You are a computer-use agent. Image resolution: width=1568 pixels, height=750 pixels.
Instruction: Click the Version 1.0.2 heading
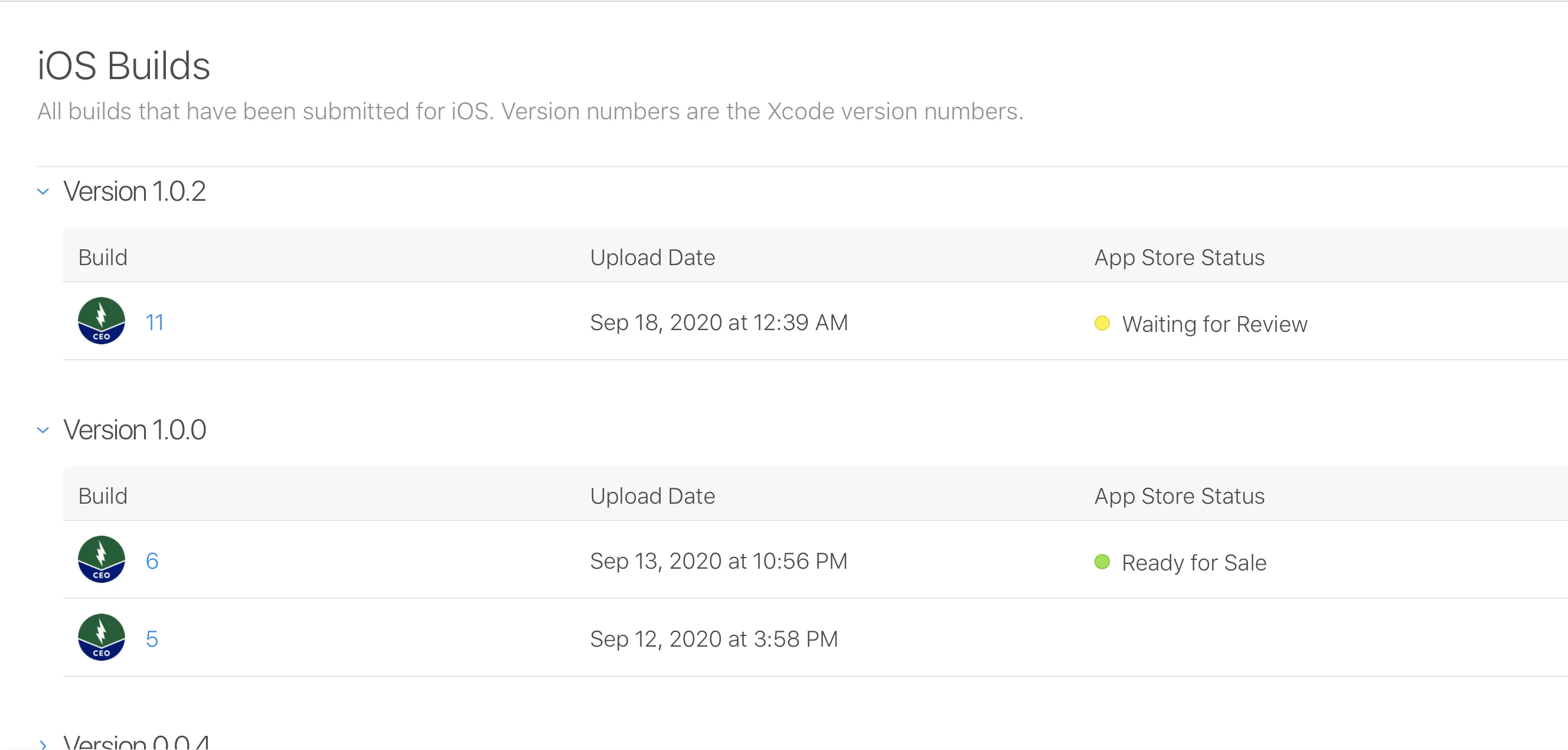click(135, 192)
